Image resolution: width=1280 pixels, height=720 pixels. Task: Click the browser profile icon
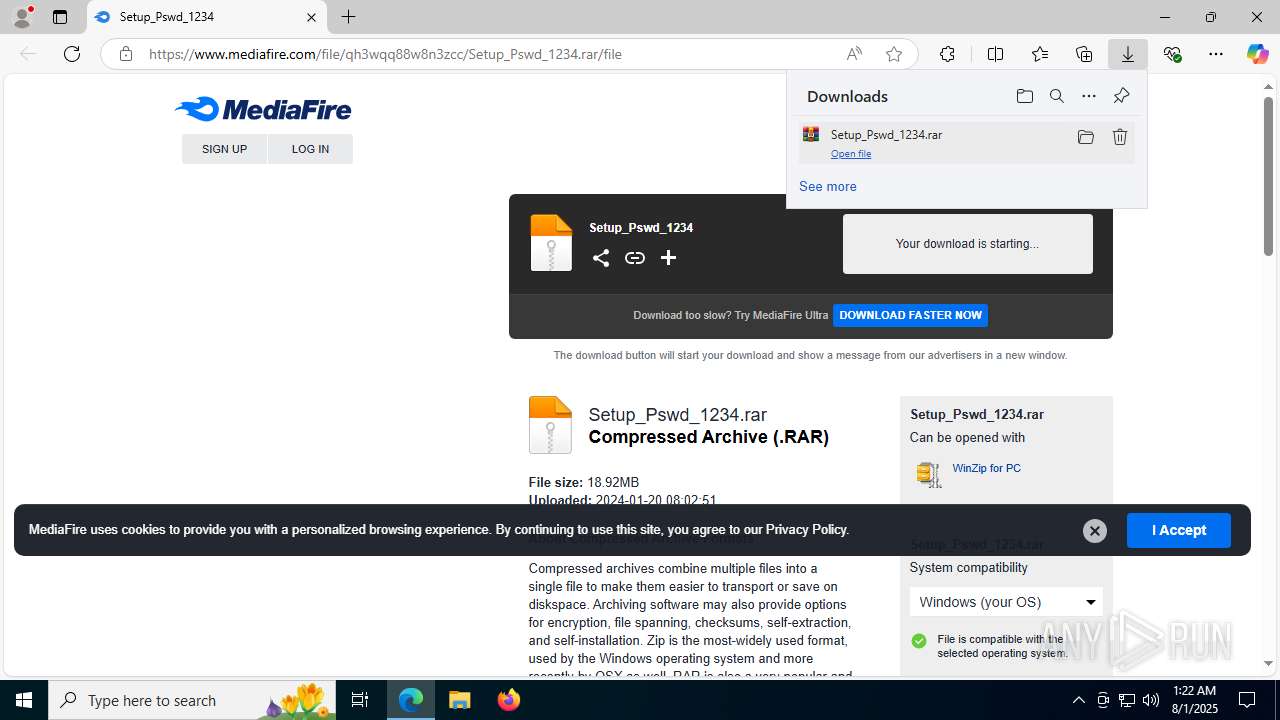(22, 17)
